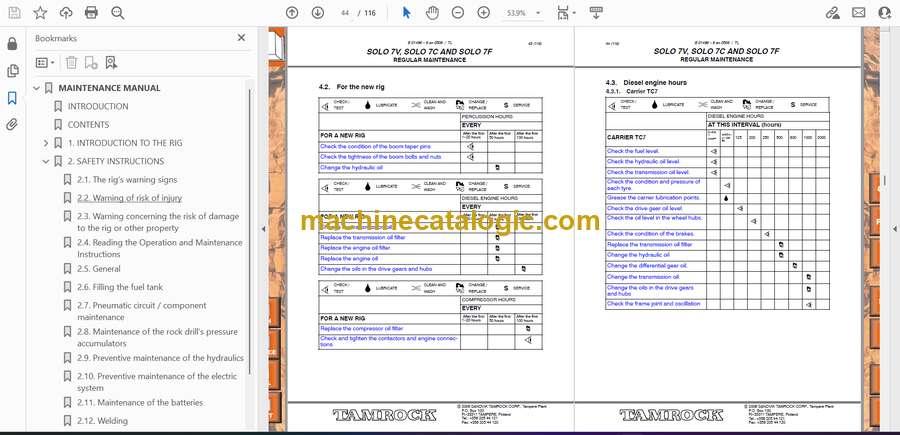Bookmark this file with the star icon
Viewport: 900px width, 435px height.
tap(40, 13)
